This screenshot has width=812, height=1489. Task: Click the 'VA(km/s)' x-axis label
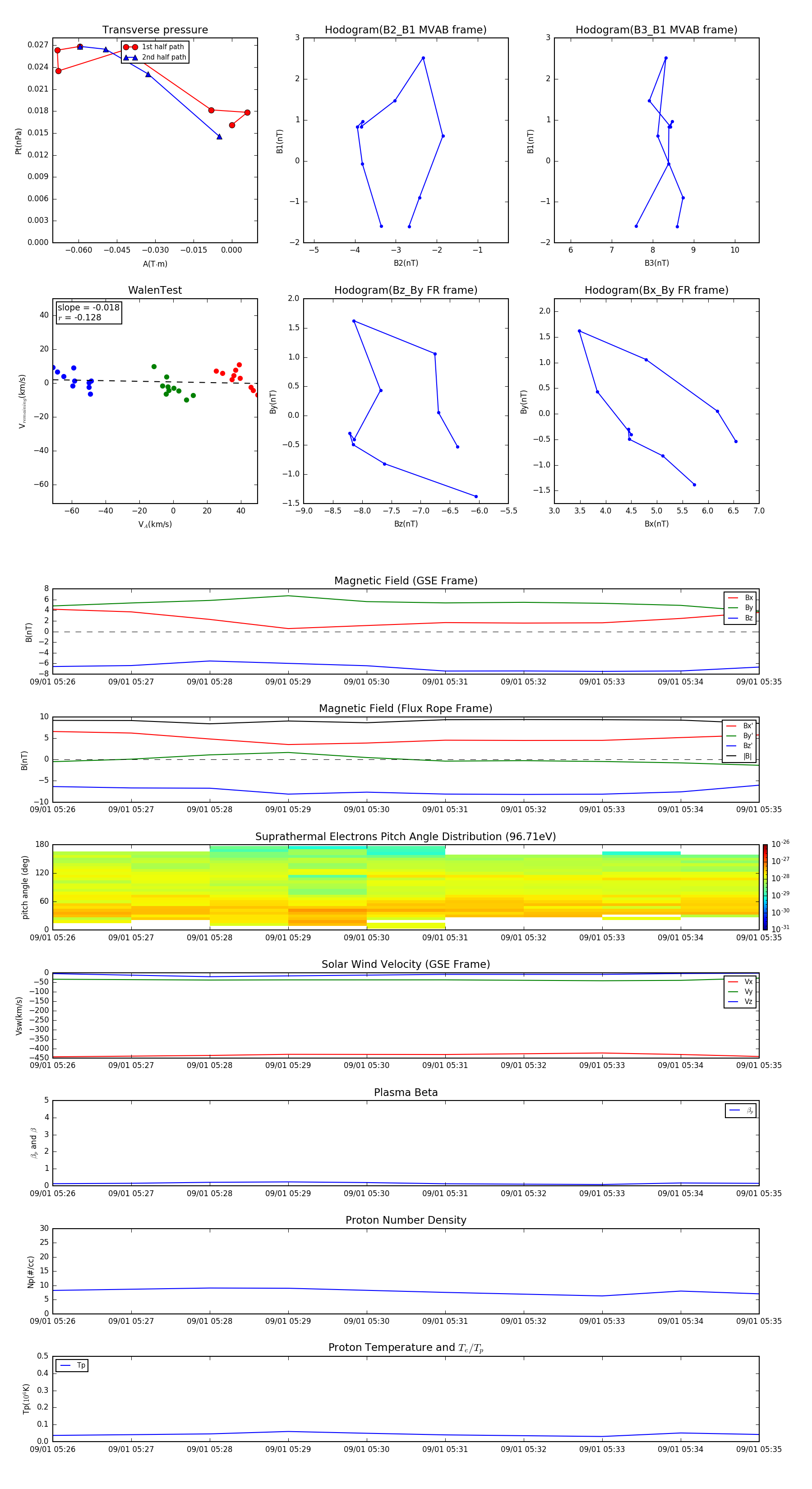(x=155, y=524)
